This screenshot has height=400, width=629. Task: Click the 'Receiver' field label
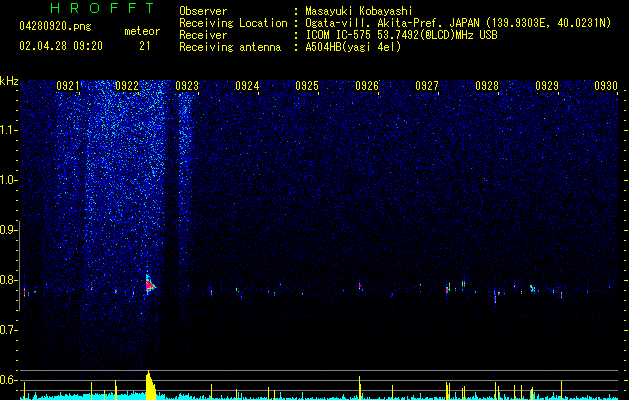(203, 35)
